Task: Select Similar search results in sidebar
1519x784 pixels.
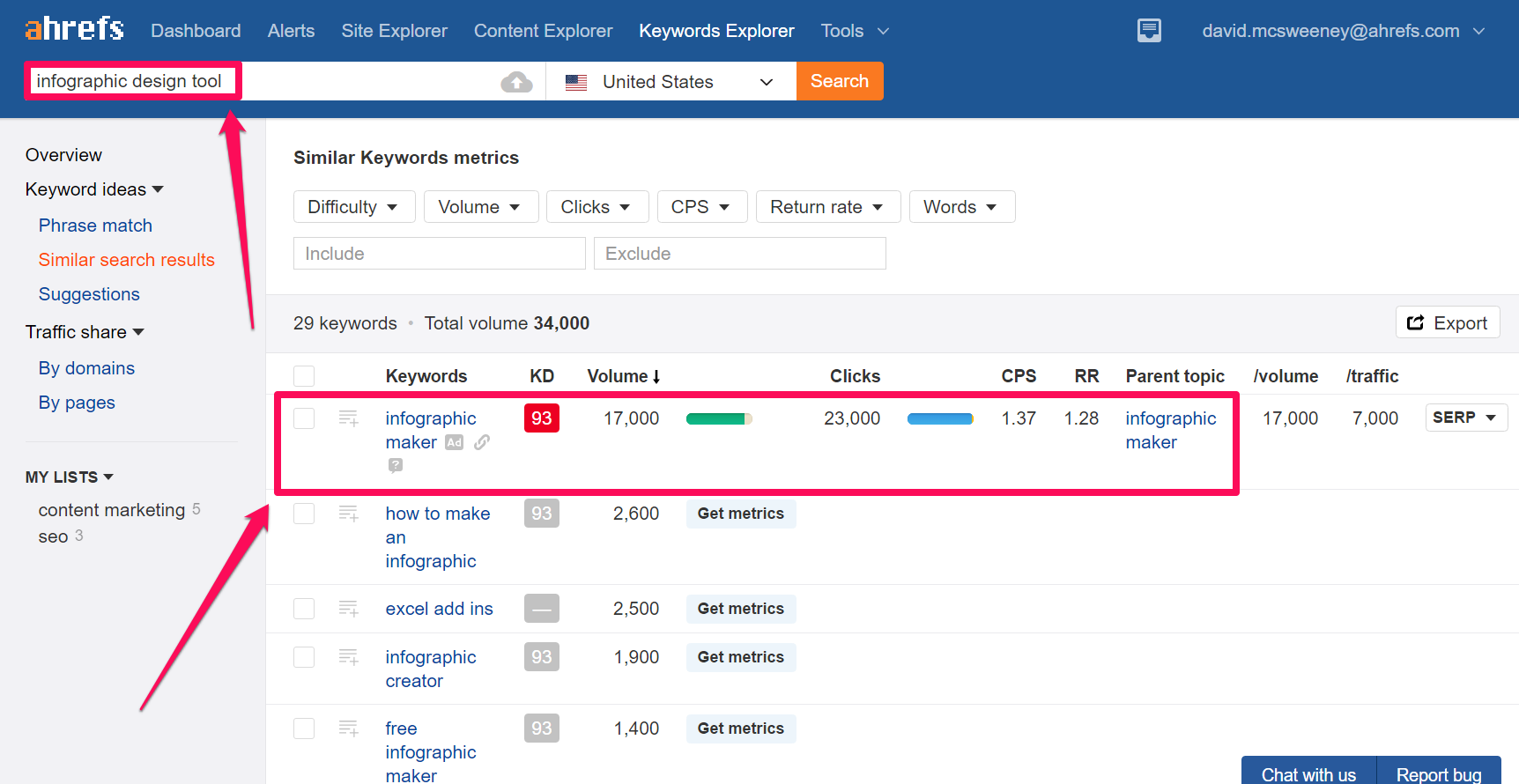Action: 126,260
